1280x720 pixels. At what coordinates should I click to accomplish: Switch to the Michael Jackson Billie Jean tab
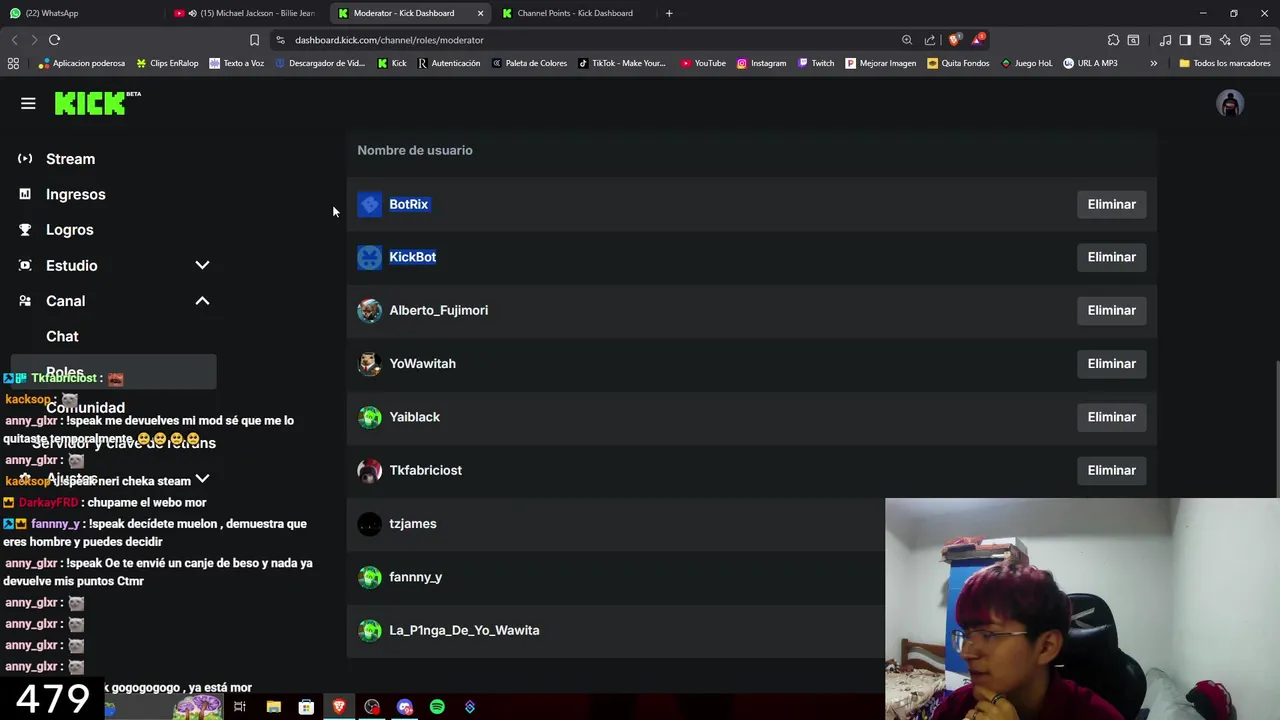point(245,13)
